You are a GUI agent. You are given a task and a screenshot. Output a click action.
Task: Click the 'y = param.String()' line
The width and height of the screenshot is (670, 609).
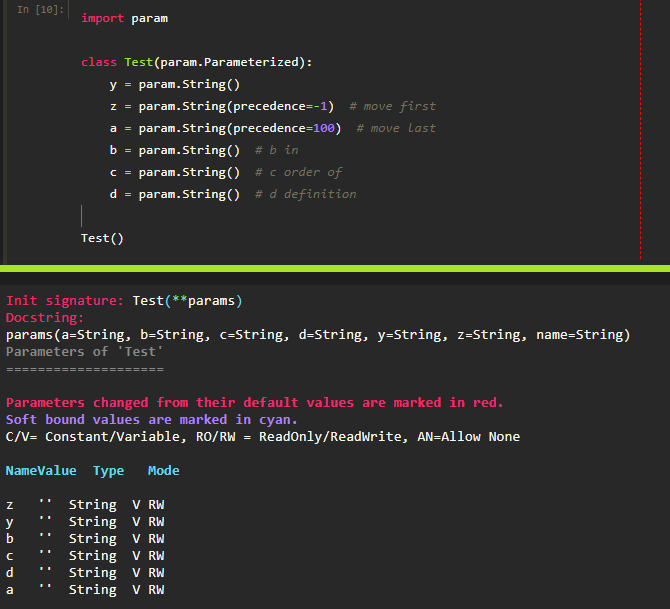point(175,84)
